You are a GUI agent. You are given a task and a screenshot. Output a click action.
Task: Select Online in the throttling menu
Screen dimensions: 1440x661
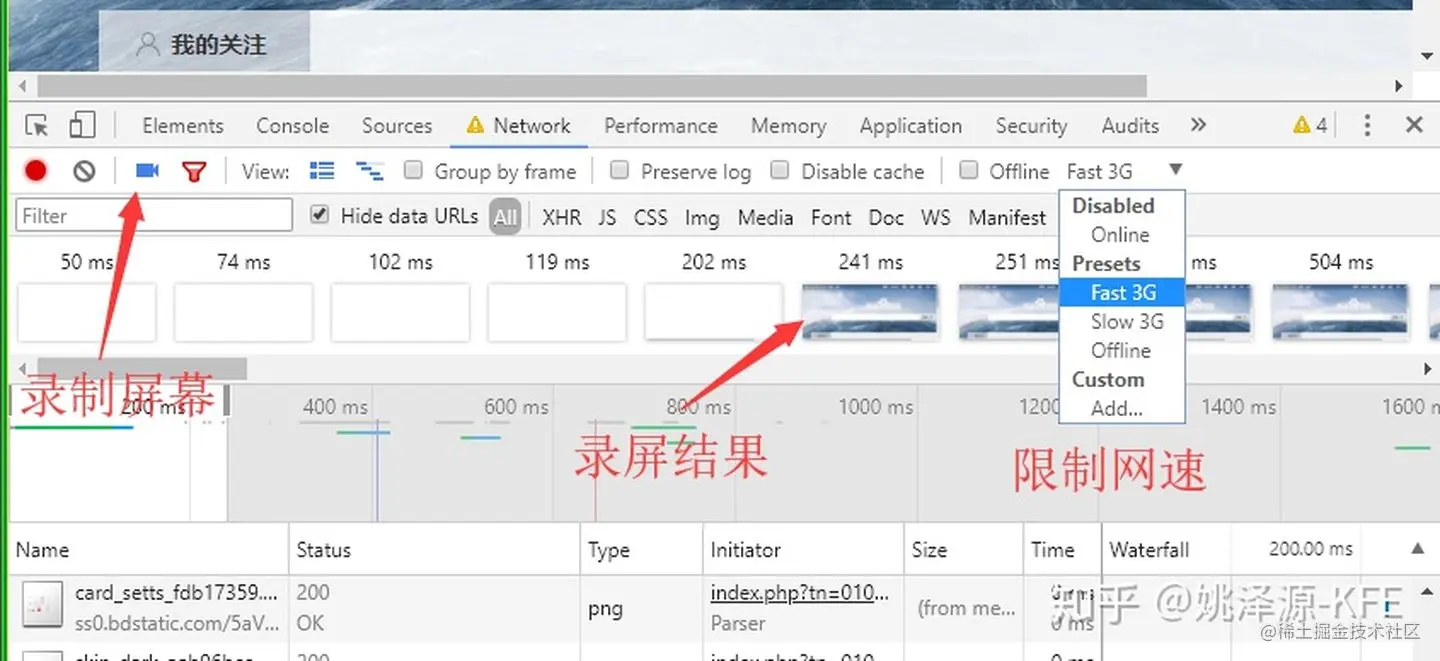(1122, 235)
